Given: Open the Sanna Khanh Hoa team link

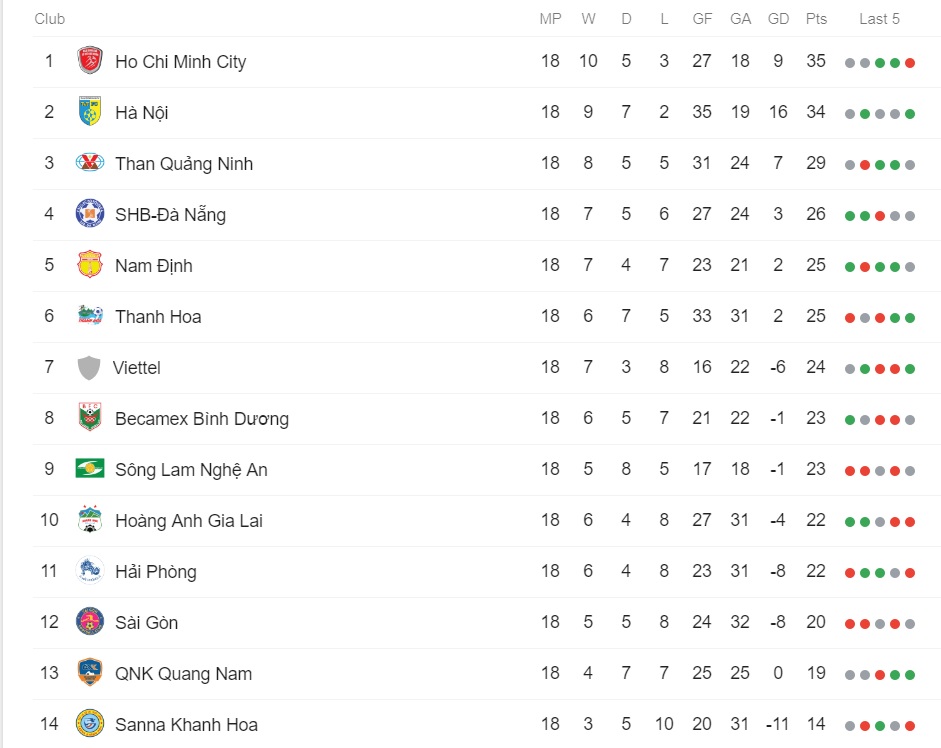Looking at the screenshot, I should tap(186, 725).
